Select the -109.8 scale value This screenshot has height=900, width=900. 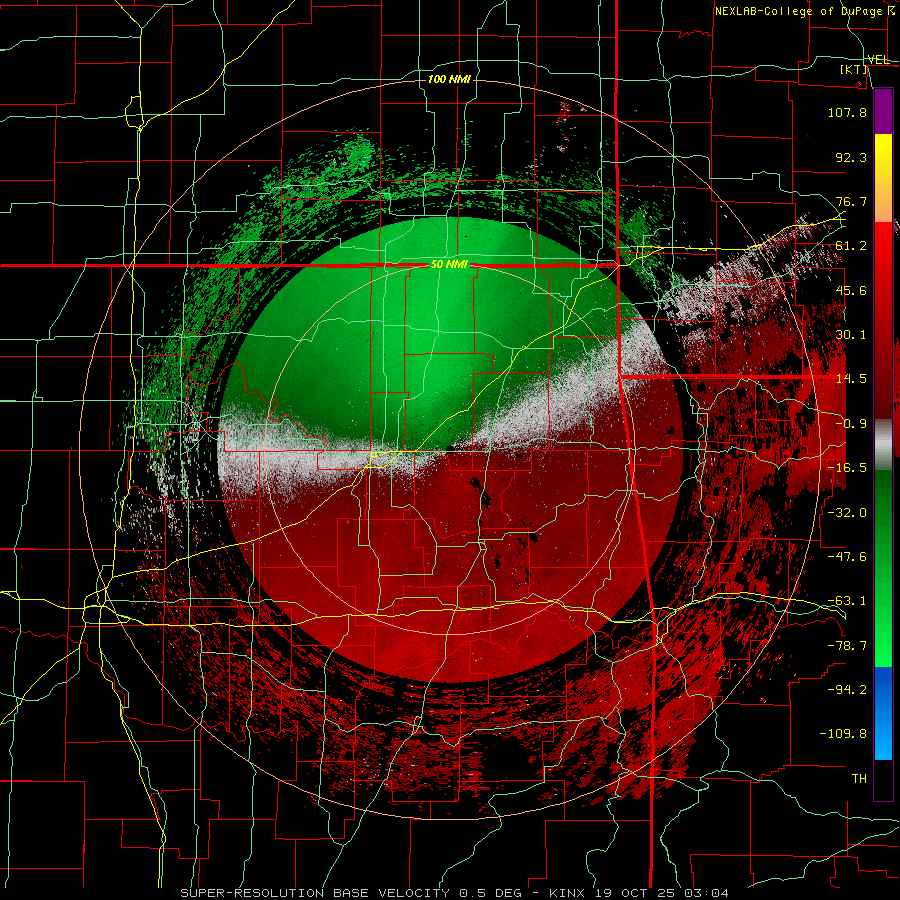843,734
